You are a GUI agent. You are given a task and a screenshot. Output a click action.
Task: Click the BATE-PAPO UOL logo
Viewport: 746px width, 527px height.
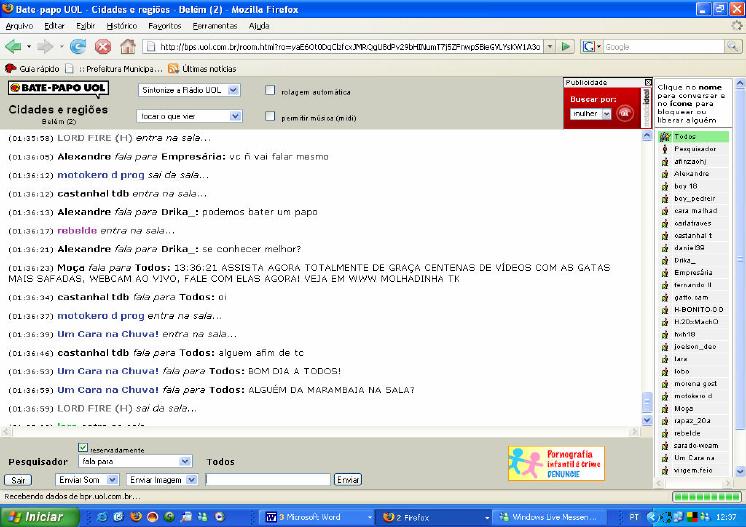[x=58, y=88]
